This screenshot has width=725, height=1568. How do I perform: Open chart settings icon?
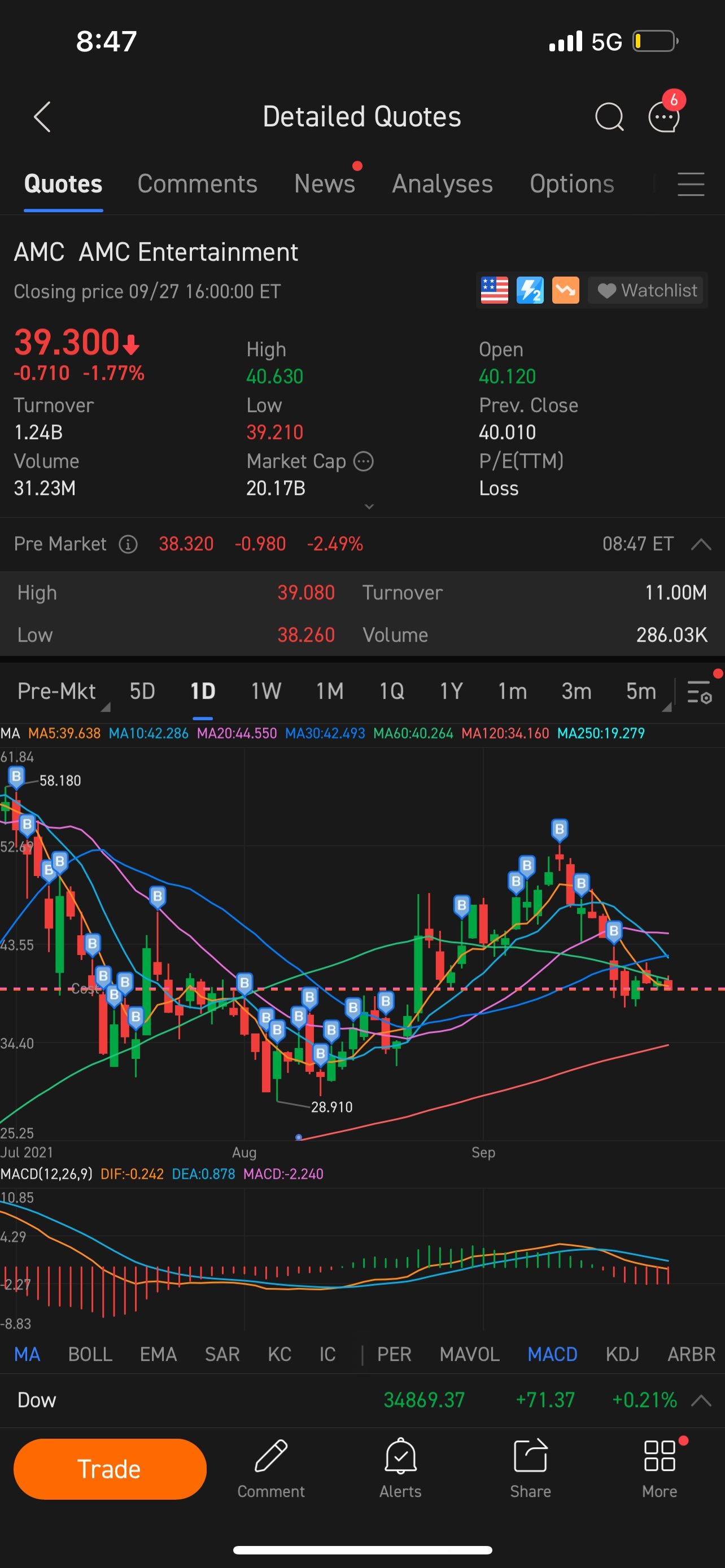tap(700, 691)
